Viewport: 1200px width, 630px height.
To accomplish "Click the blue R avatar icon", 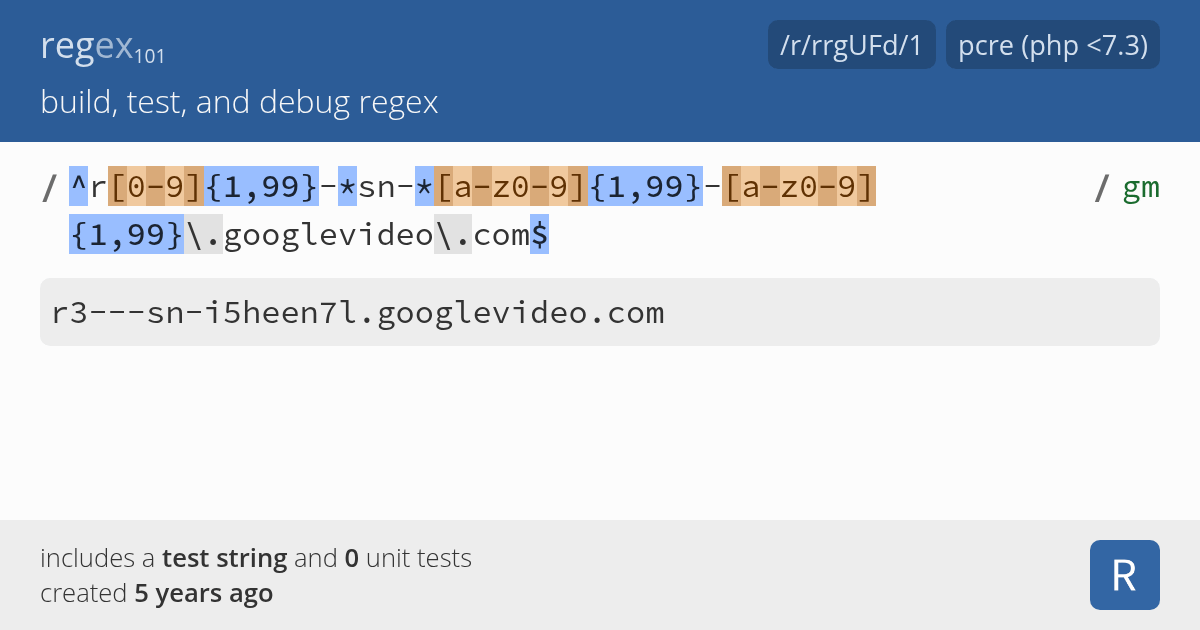I will (x=1124, y=575).
